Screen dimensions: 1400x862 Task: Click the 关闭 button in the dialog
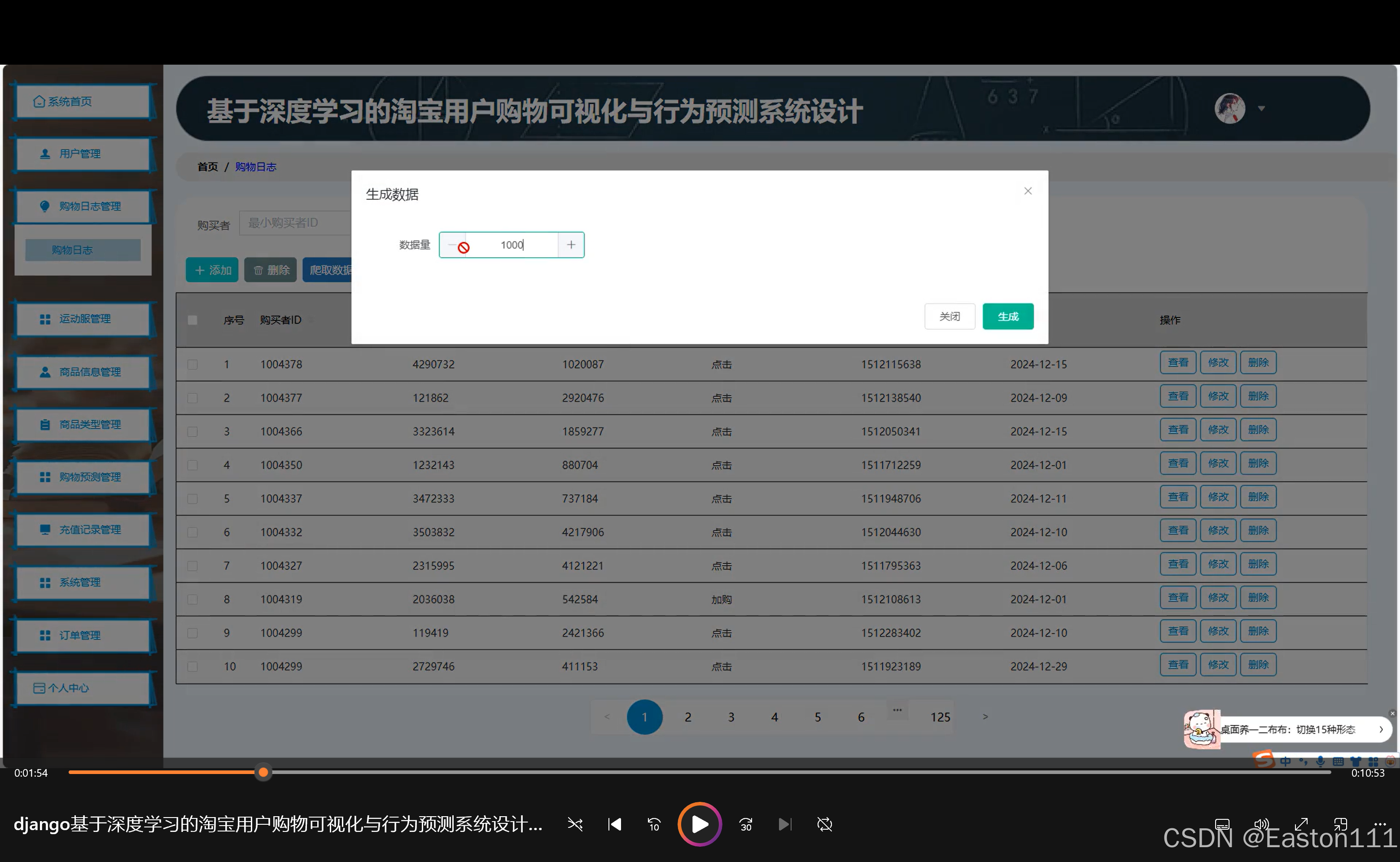949,317
